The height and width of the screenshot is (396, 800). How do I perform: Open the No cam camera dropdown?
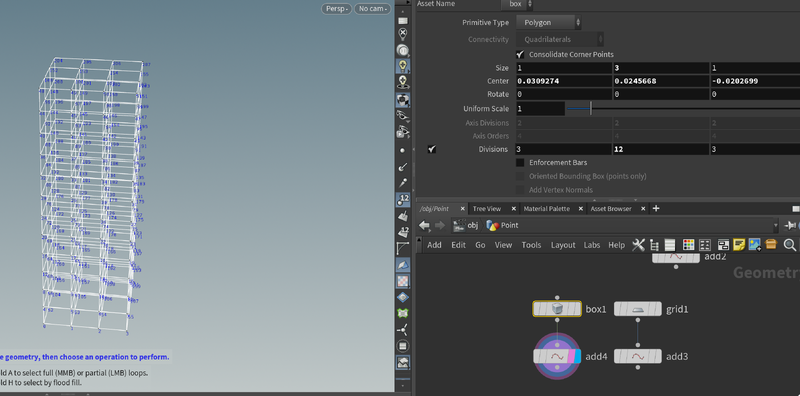point(372,9)
